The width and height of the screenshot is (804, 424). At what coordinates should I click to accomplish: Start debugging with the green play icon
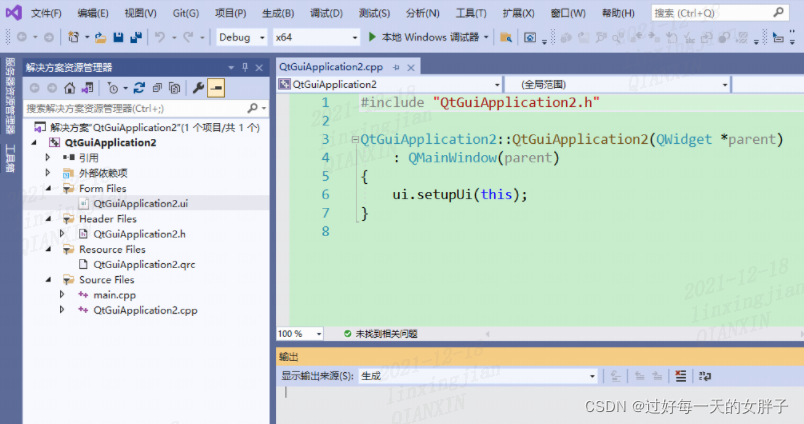click(372, 37)
